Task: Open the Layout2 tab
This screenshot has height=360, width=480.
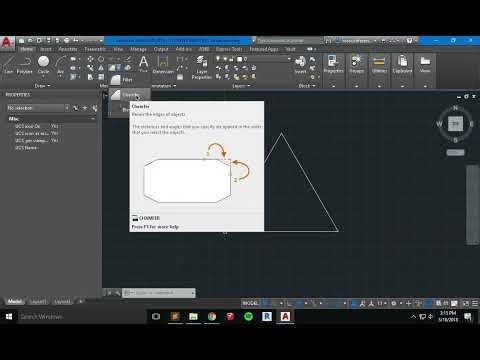Action: 62,302
